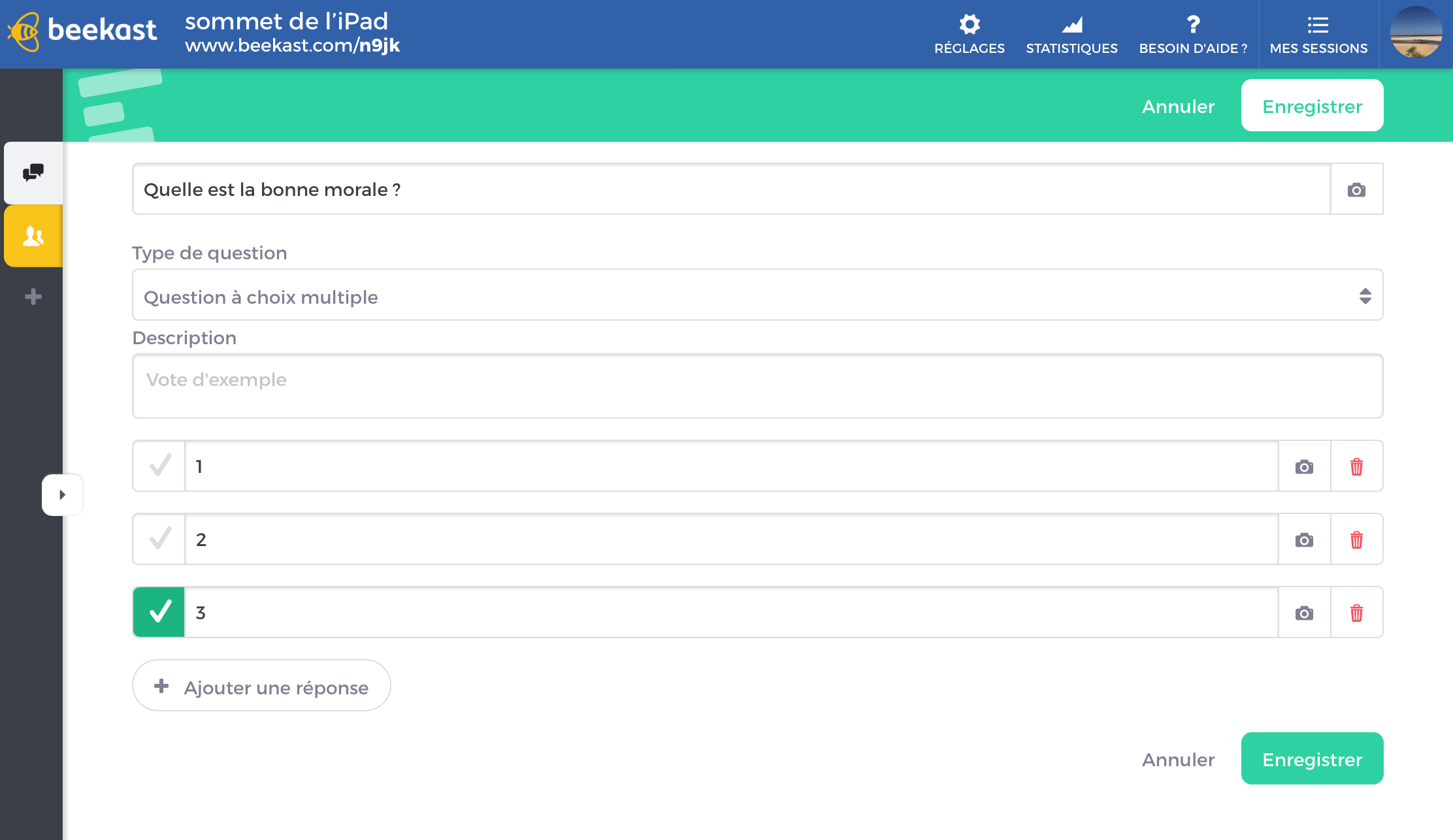The height and width of the screenshot is (840, 1453).
Task: Delete answer 2 with trash icon
Action: [x=1356, y=540]
